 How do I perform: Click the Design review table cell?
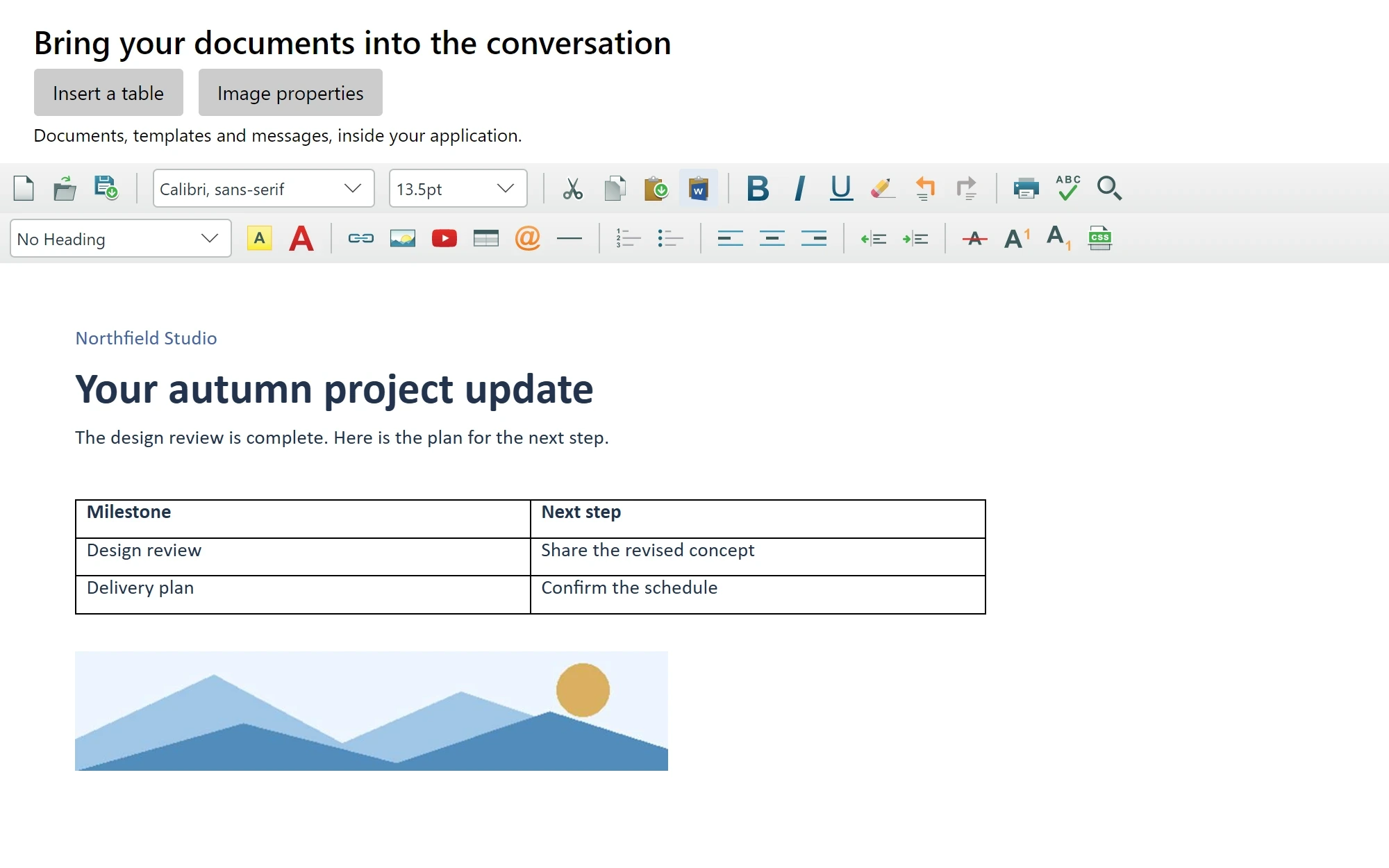303,557
